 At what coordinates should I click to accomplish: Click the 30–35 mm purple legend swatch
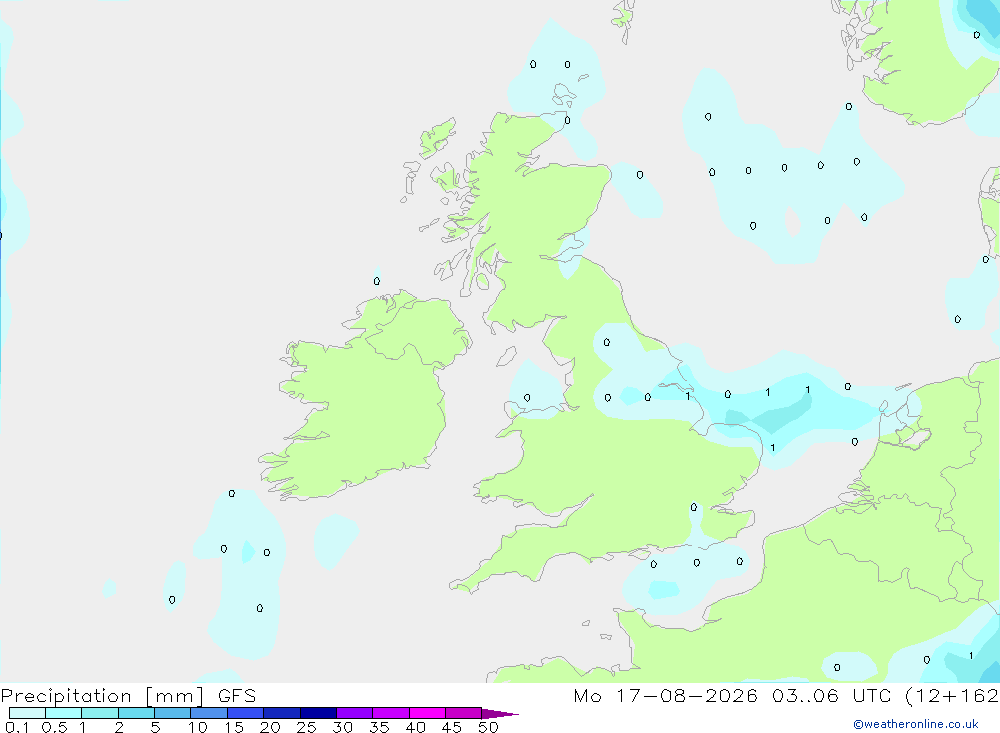coord(354,713)
